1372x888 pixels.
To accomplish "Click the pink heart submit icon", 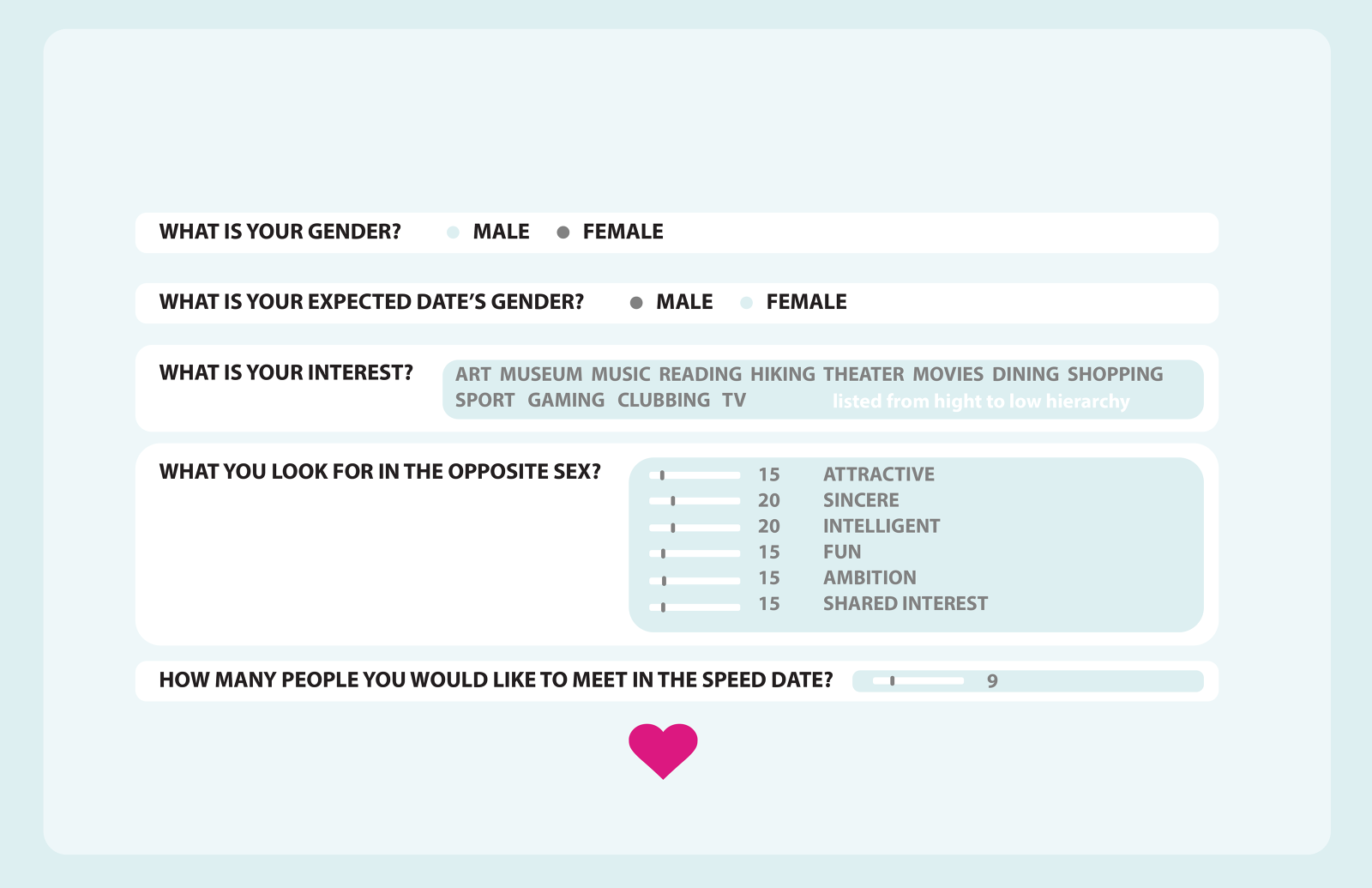I will (663, 750).
